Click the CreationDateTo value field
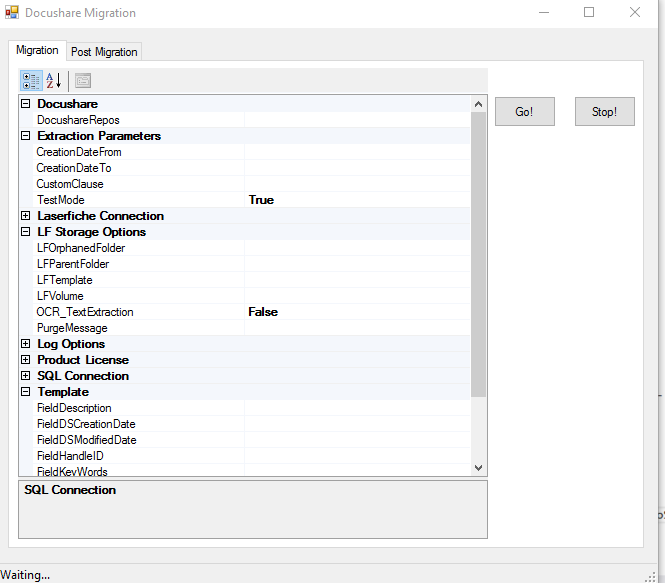The height and width of the screenshot is (583, 665). 357,168
